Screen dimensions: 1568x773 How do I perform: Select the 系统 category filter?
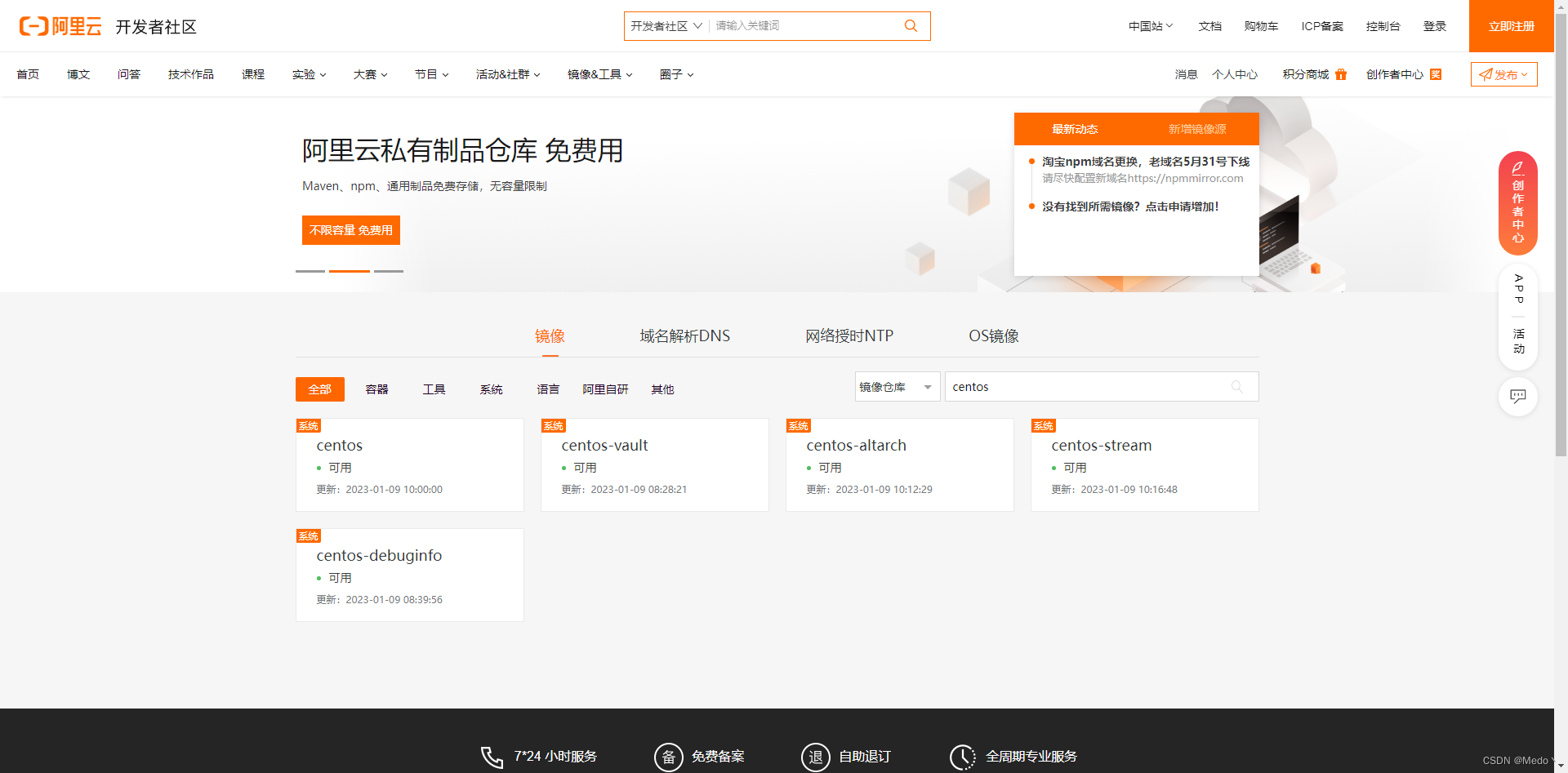(x=492, y=389)
